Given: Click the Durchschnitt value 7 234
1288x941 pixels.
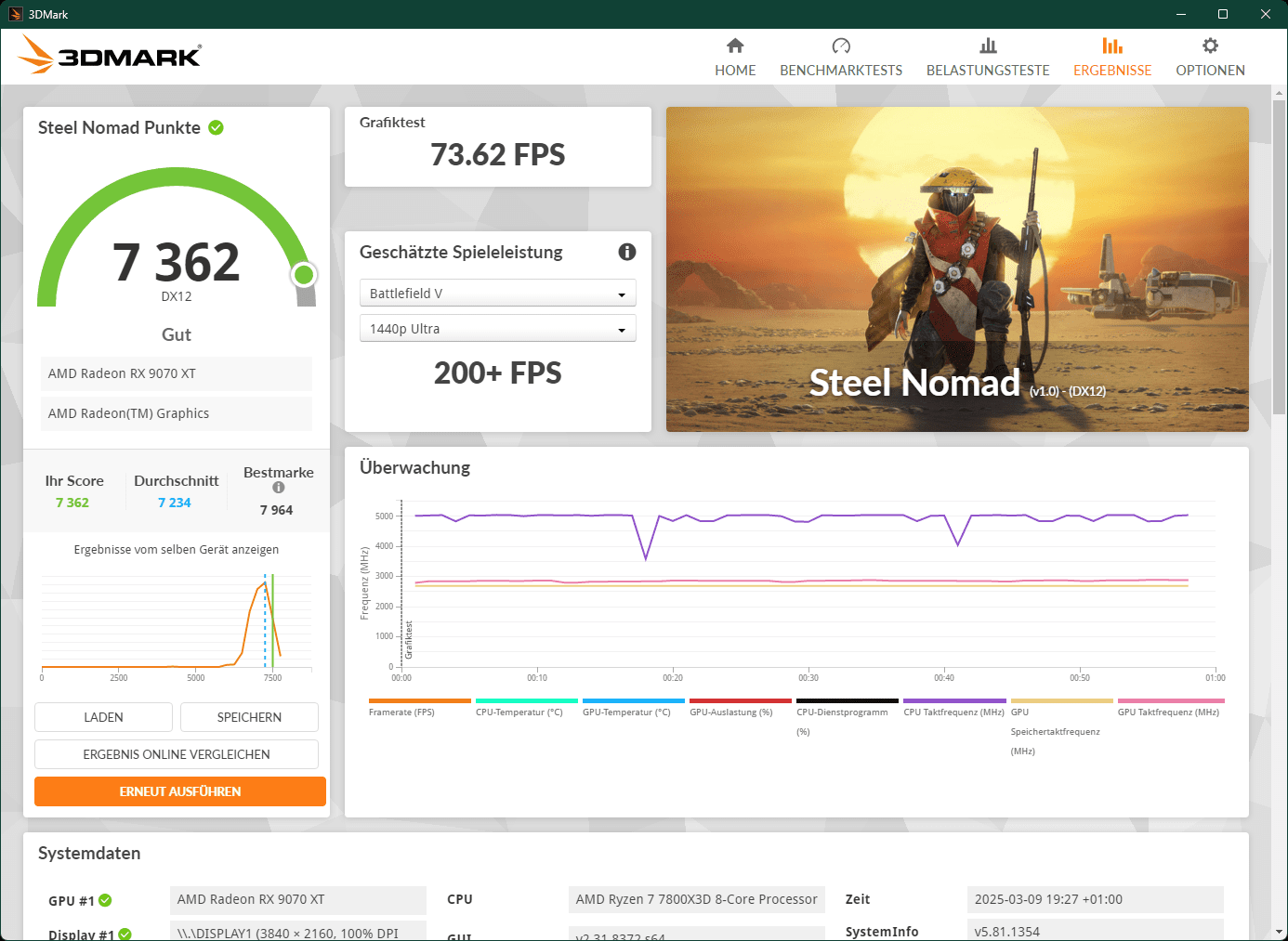Looking at the screenshot, I should click(175, 503).
